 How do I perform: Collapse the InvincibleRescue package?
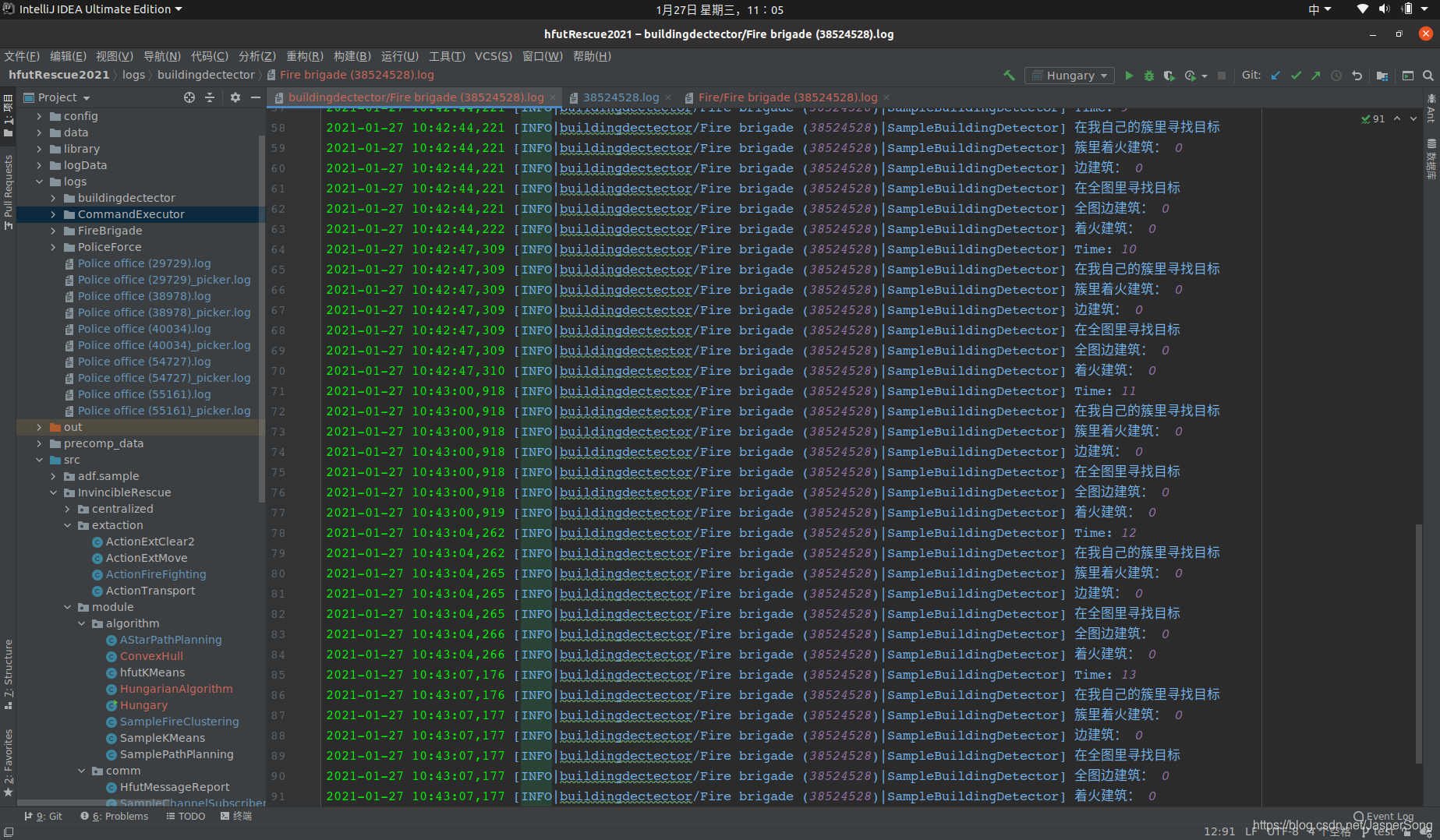point(53,492)
